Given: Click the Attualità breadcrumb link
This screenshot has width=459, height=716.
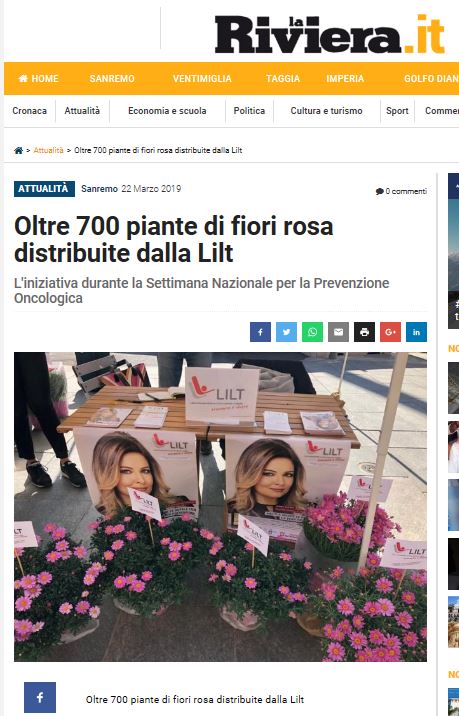Looking at the screenshot, I should click(48, 150).
